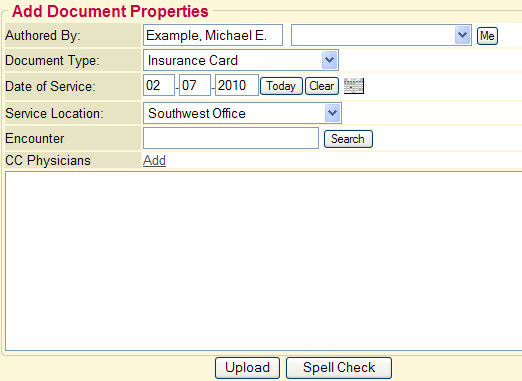
Task: Select the Insurance Card document type box
Action: coord(241,60)
